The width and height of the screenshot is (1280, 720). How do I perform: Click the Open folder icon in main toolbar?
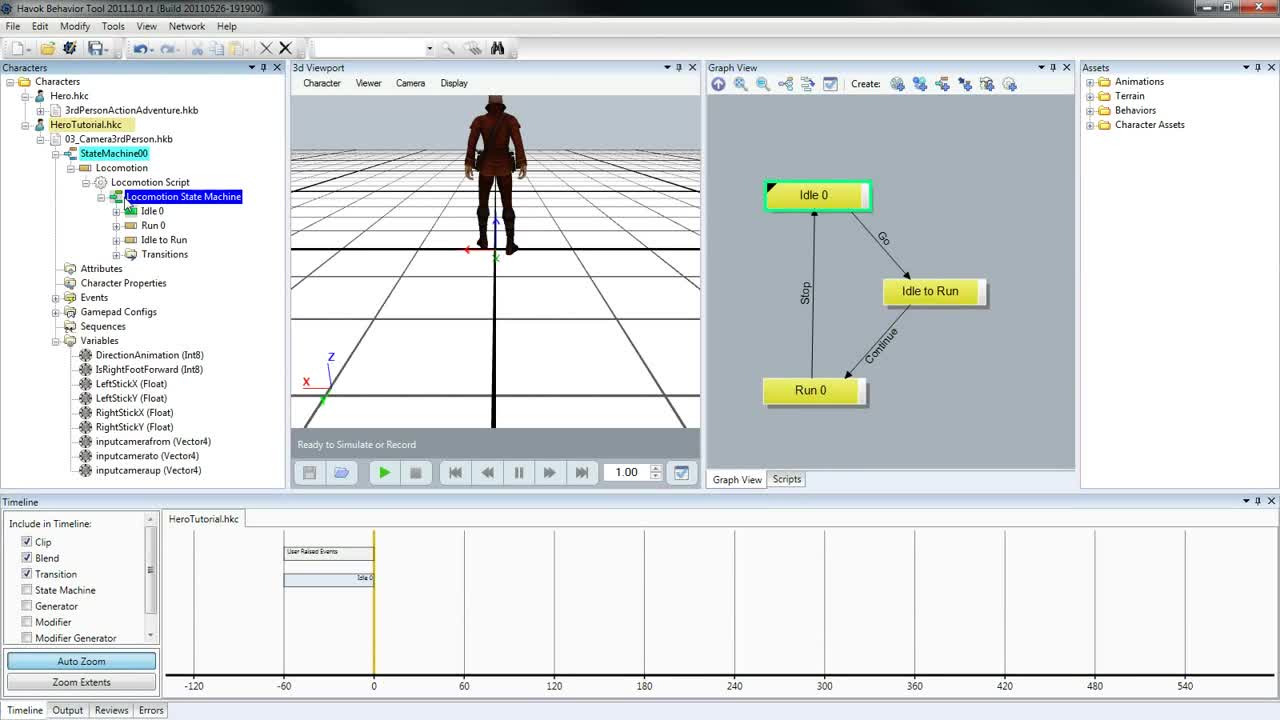(x=47, y=48)
